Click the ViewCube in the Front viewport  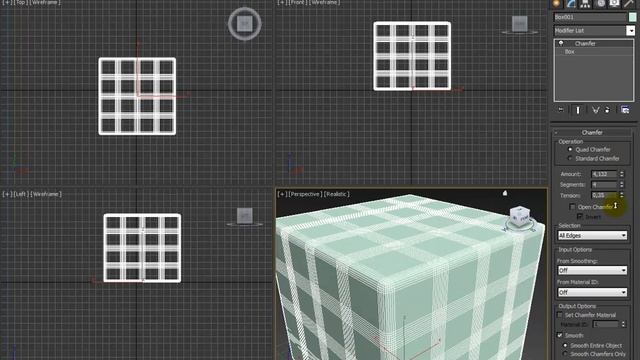point(520,24)
